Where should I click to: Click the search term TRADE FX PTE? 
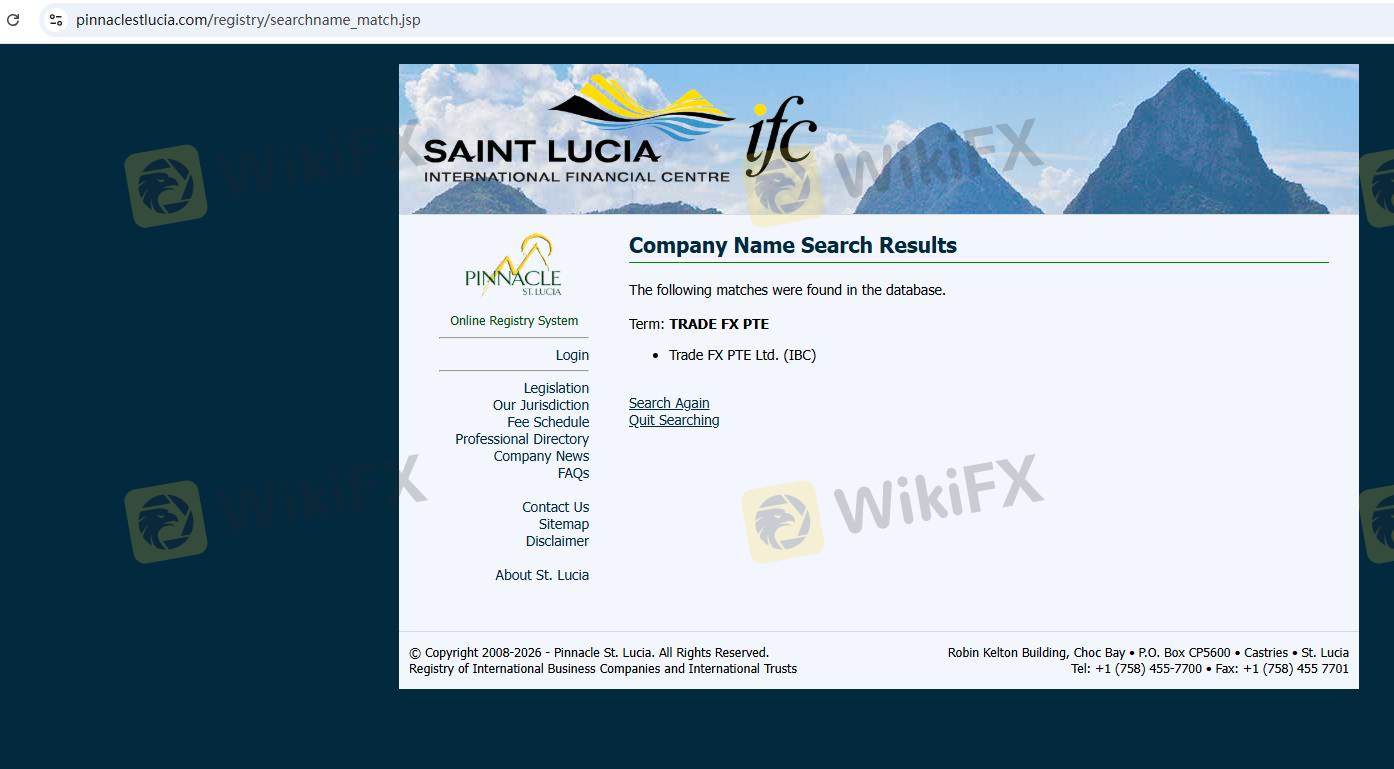click(x=719, y=324)
